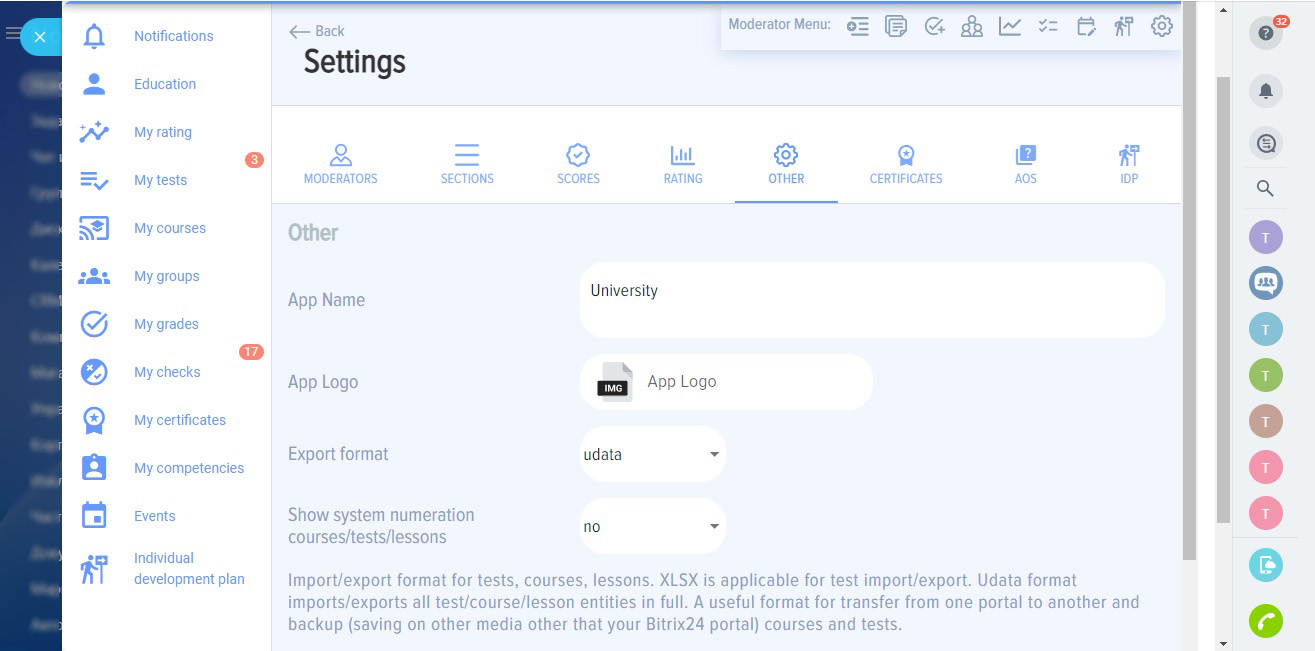Open the Certificates tab

point(905,165)
